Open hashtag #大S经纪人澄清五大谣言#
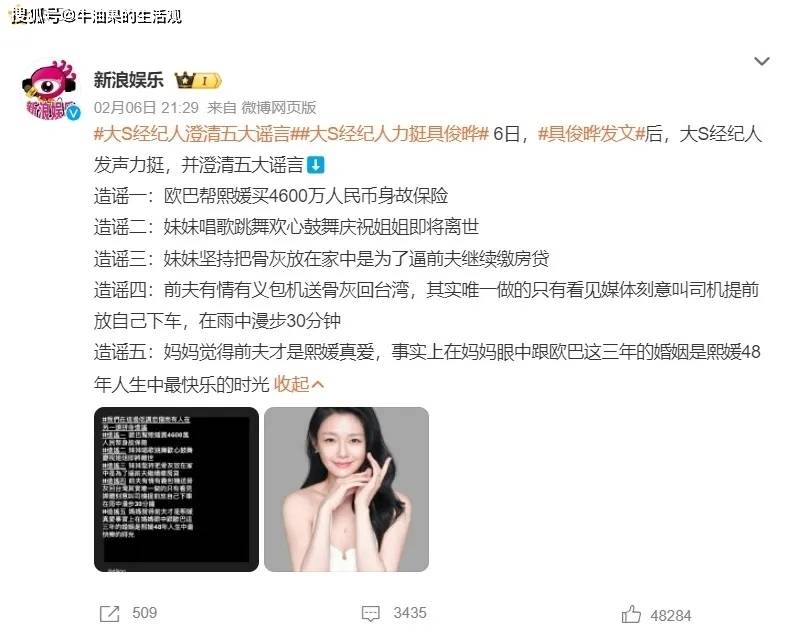790x635 pixels. tap(194, 134)
